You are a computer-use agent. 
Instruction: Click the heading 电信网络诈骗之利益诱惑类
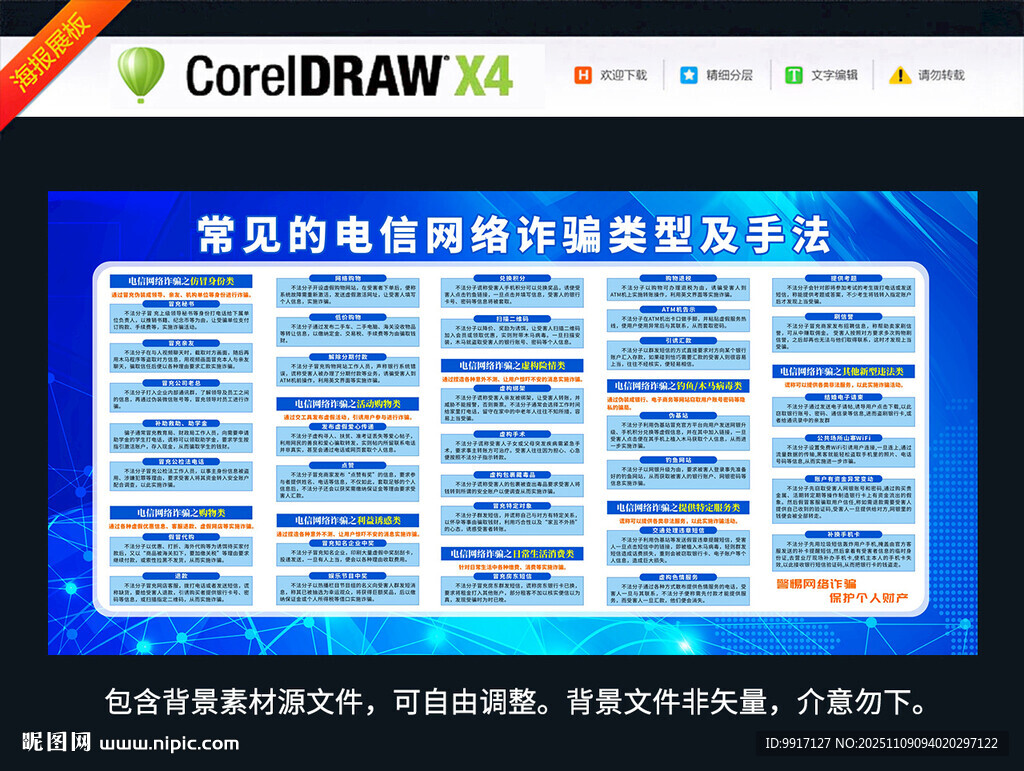tap(347, 520)
